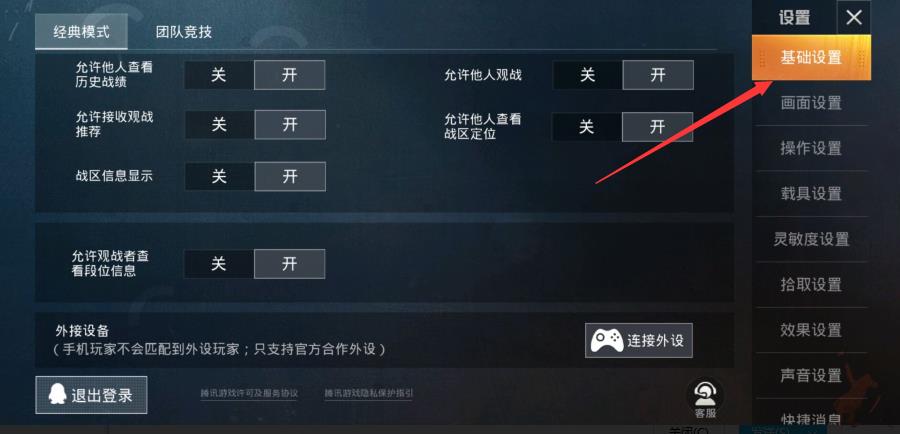Open 灵敏度设置 in the sidebar

811,239
